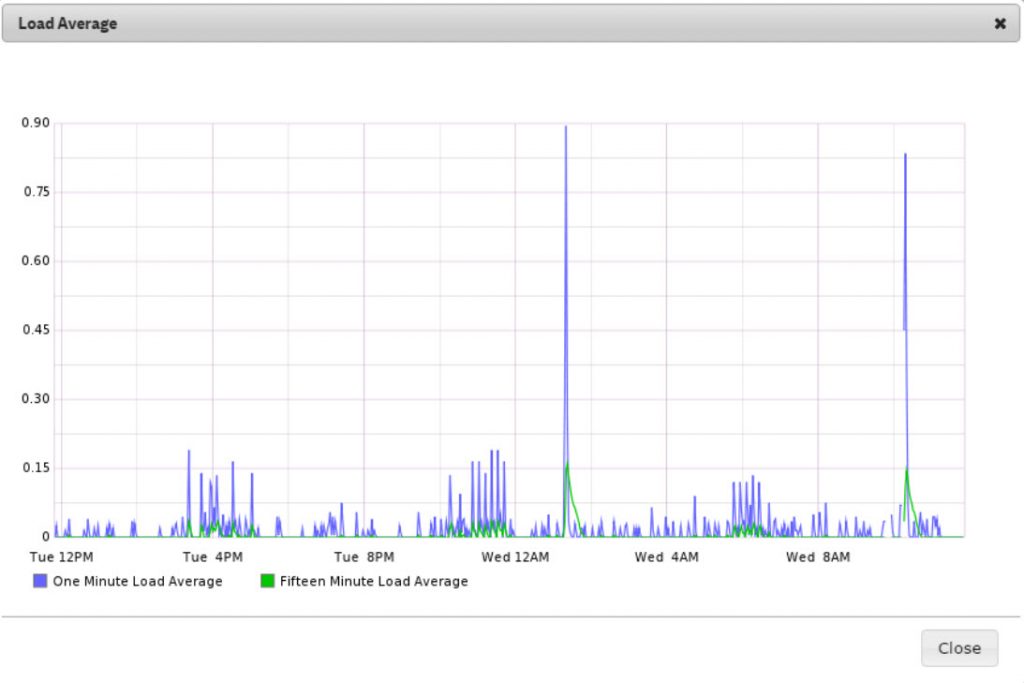The width and height of the screenshot is (1024, 683).
Task: Click the X icon in the title bar
Action: 999,24
